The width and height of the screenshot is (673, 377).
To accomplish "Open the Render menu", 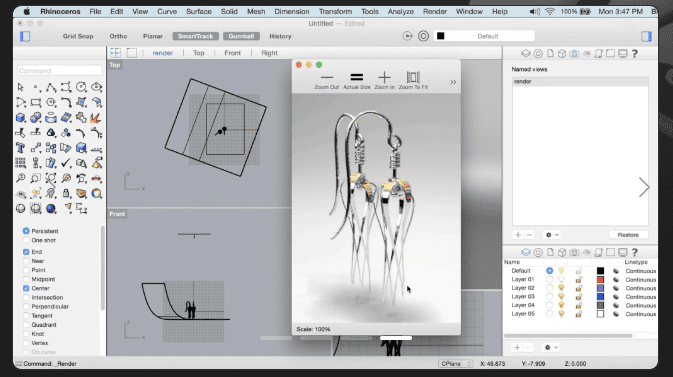I will (x=435, y=12).
